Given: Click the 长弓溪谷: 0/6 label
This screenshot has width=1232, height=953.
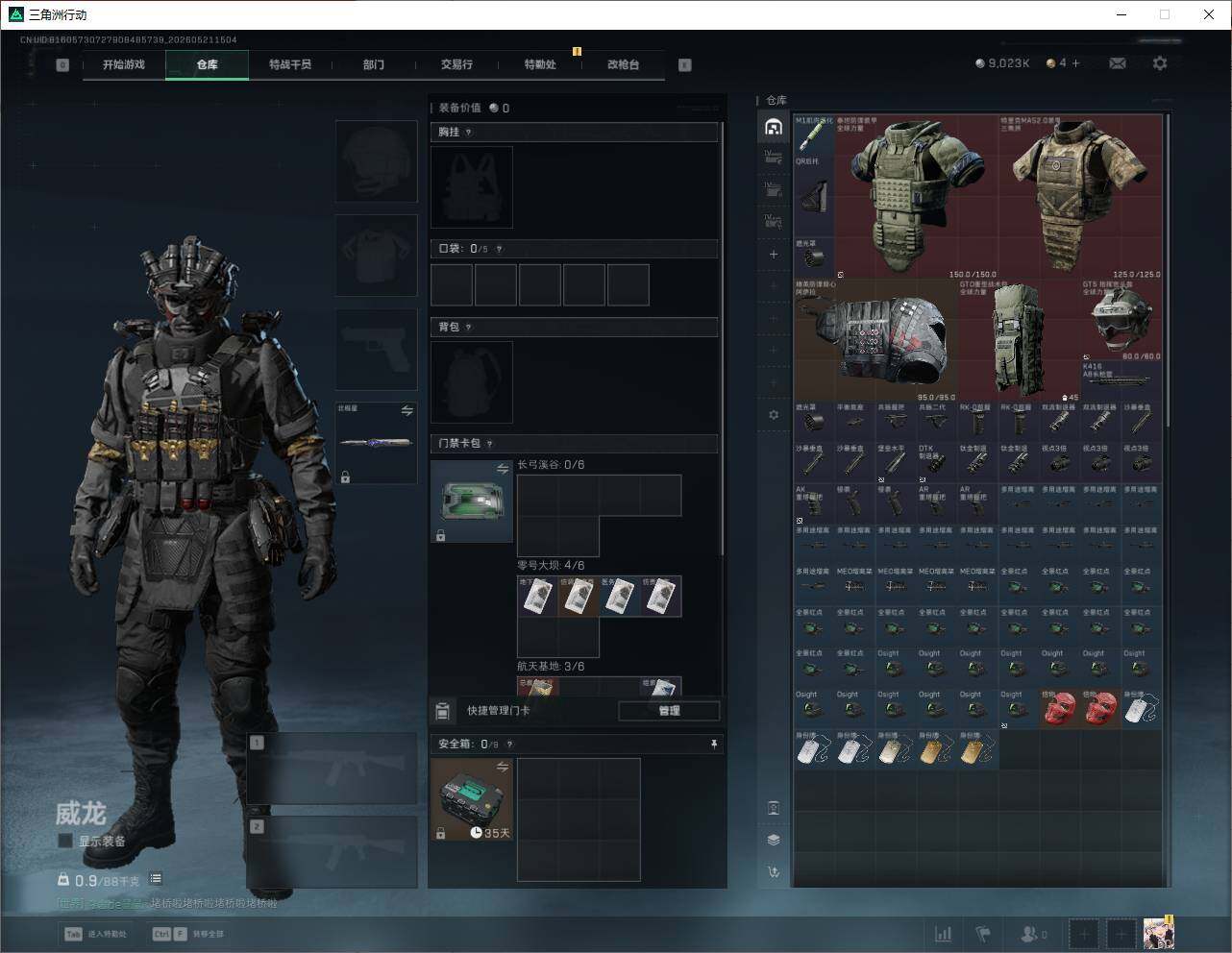Looking at the screenshot, I should tap(551, 465).
